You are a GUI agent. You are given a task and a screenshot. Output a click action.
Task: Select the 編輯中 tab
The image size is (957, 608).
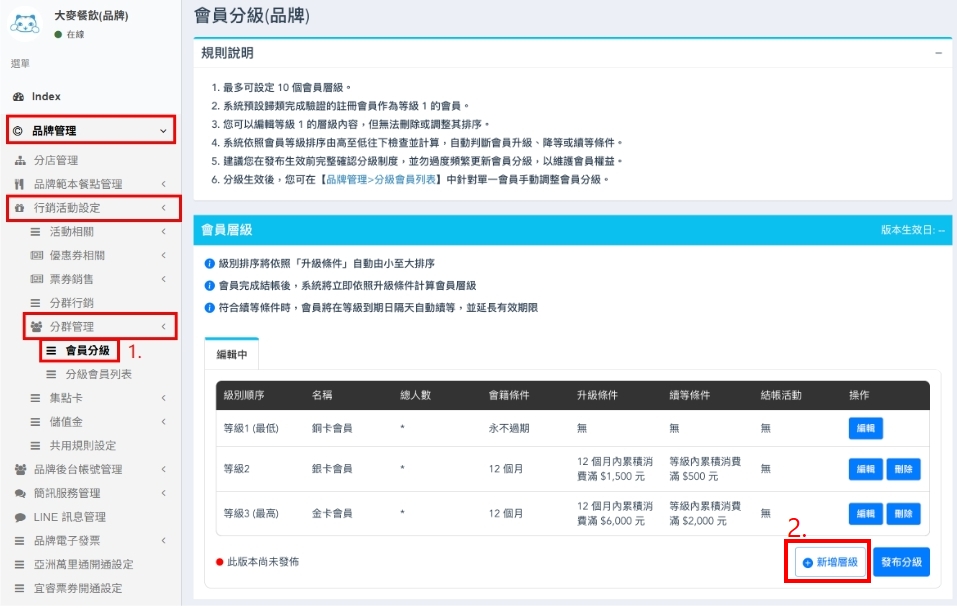[x=232, y=354]
